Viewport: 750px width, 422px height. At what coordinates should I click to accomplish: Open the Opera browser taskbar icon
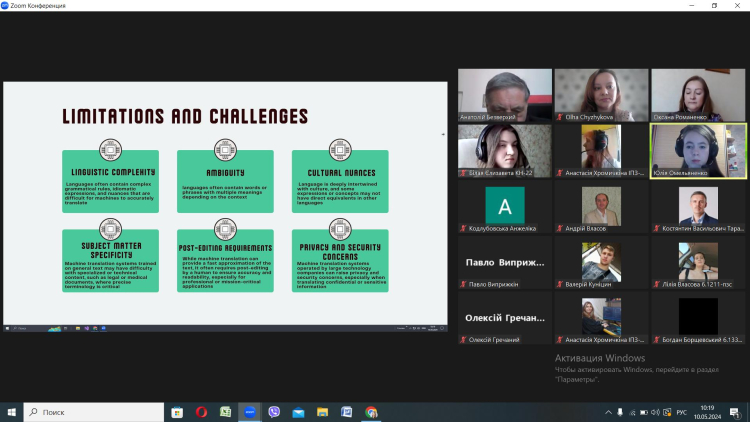click(201, 411)
